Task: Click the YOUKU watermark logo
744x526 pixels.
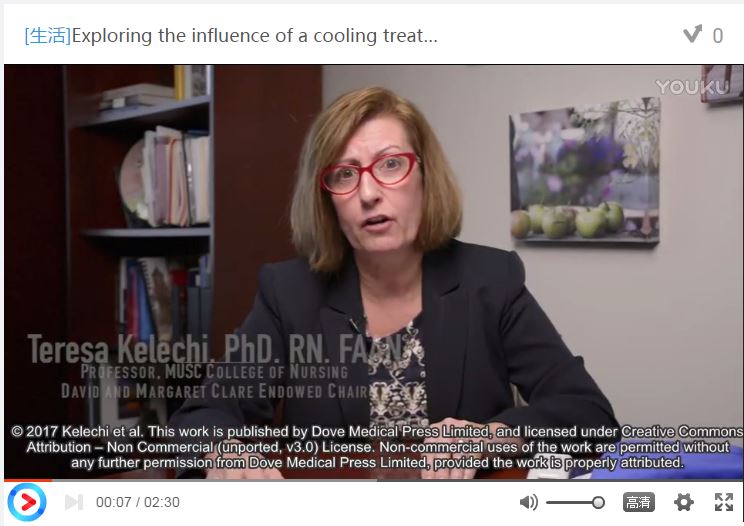Action: [691, 87]
